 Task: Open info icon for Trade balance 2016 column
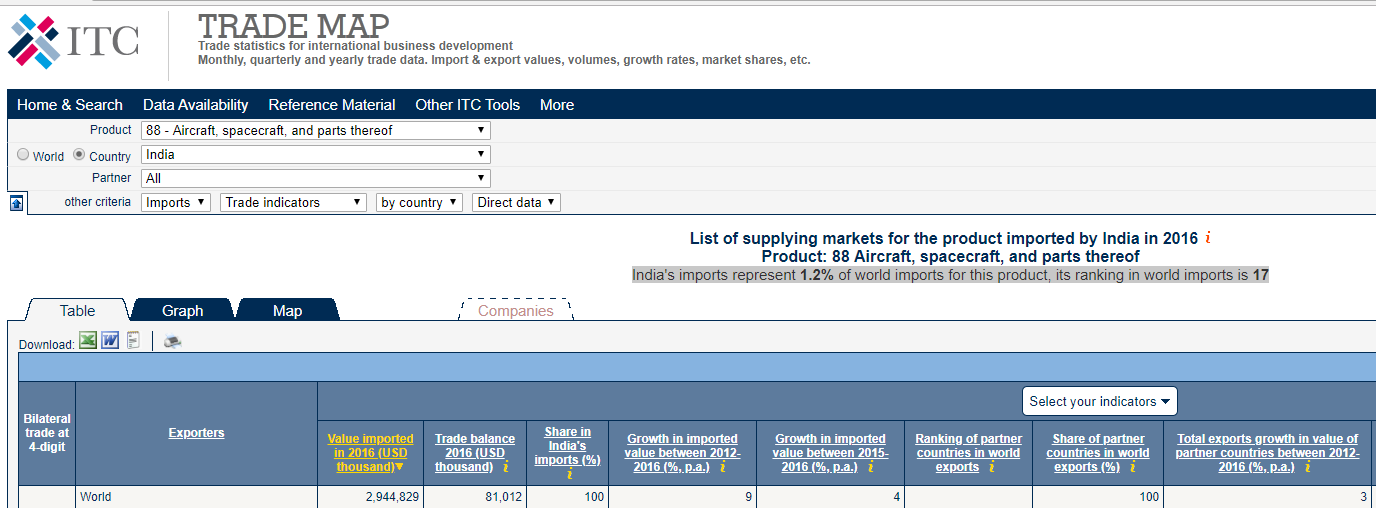click(506, 467)
